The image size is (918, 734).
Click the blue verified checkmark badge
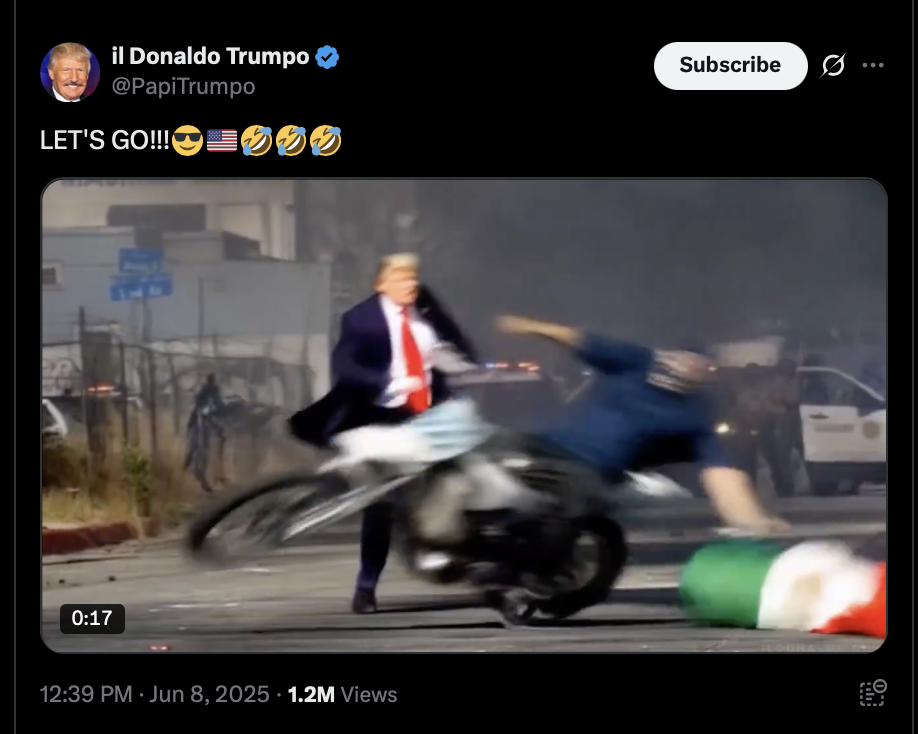(x=327, y=57)
